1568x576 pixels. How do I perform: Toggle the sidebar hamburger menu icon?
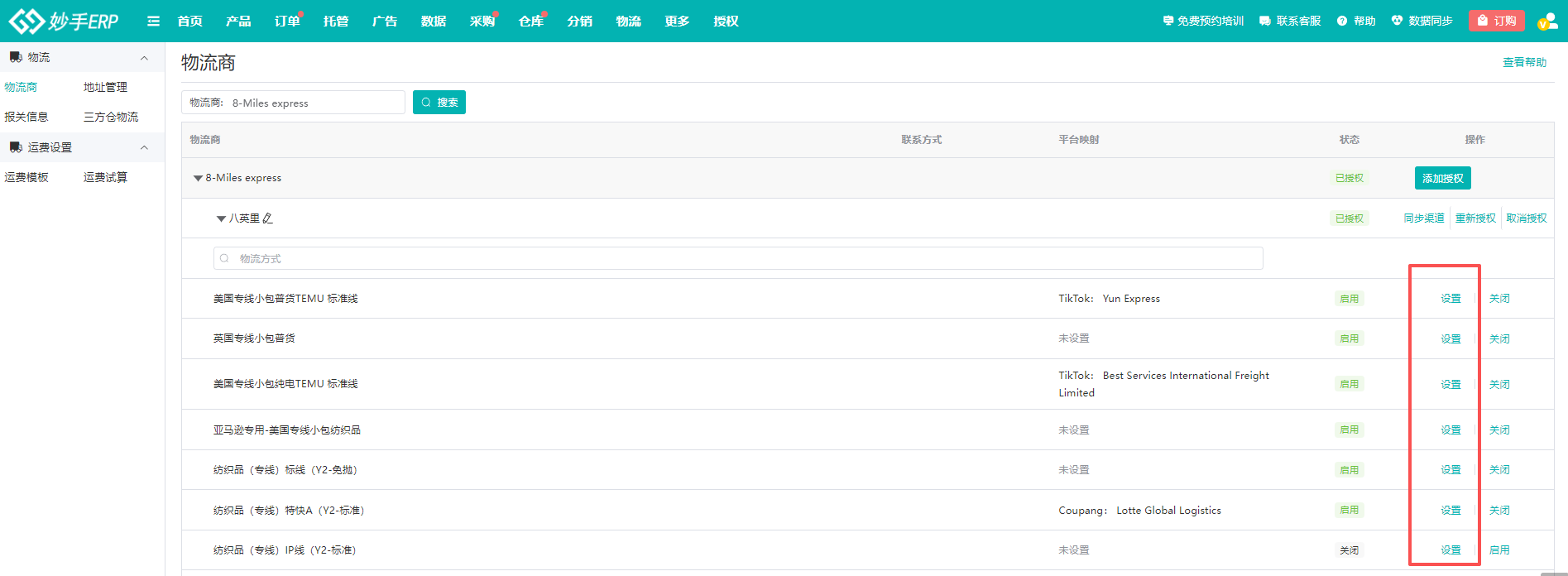(x=153, y=21)
